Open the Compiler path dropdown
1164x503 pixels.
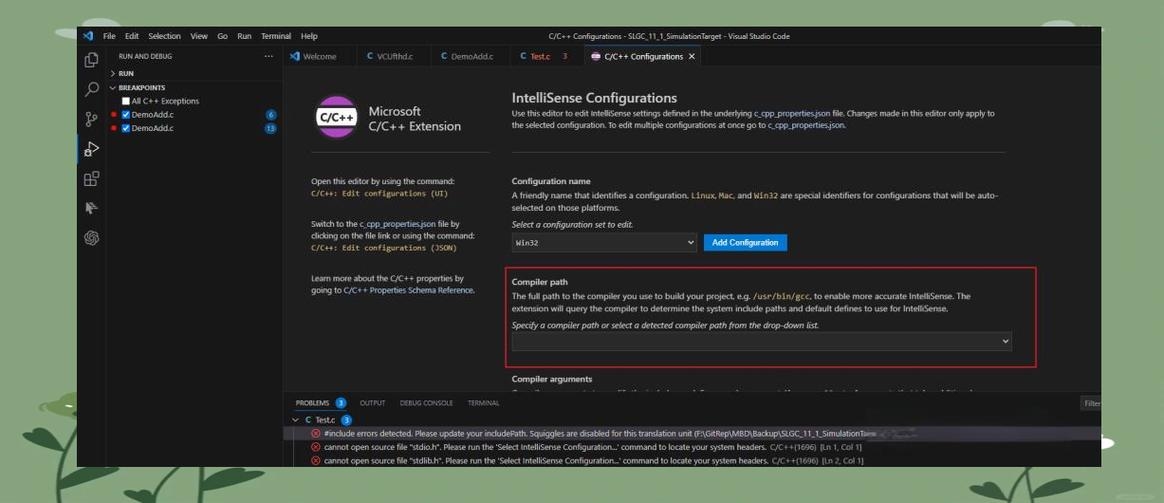[x=762, y=341]
